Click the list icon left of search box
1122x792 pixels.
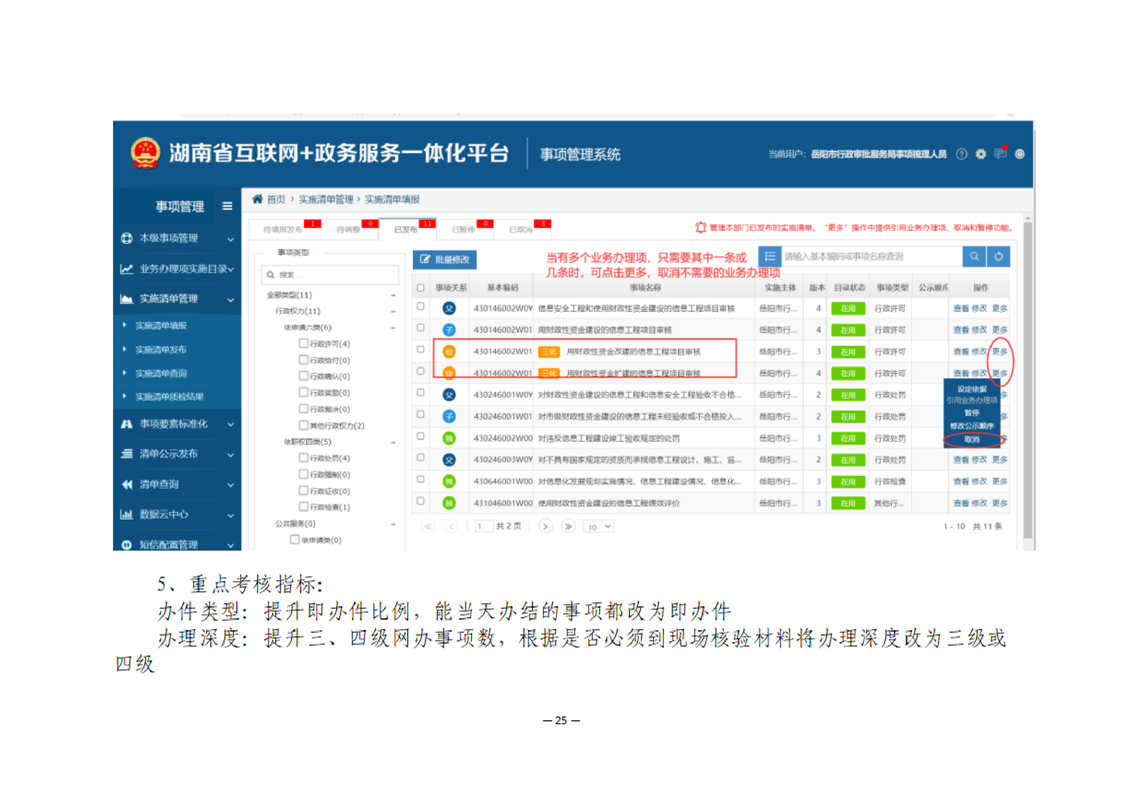(768, 257)
